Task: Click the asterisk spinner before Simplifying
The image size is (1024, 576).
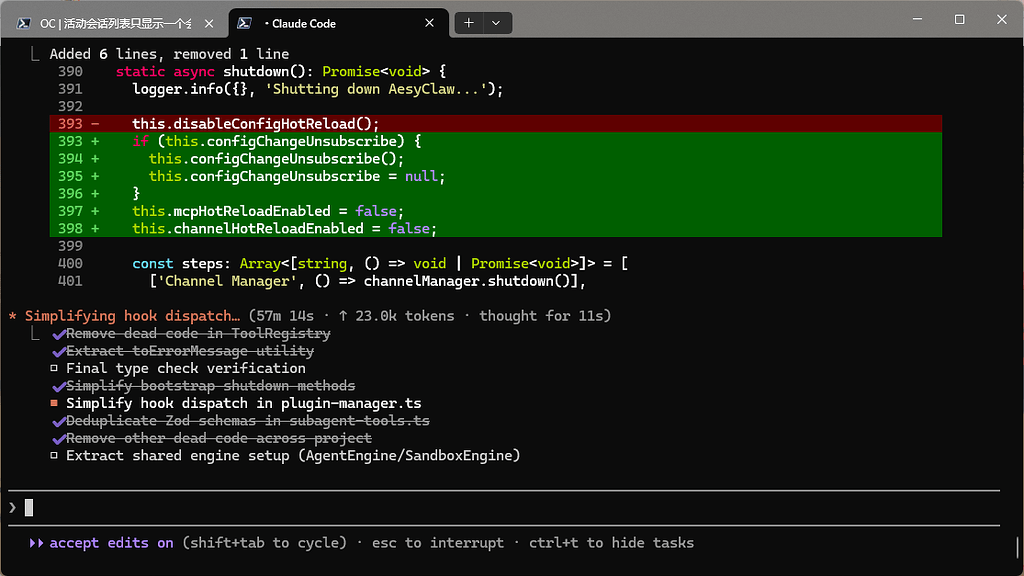Action: [x=12, y=316]
